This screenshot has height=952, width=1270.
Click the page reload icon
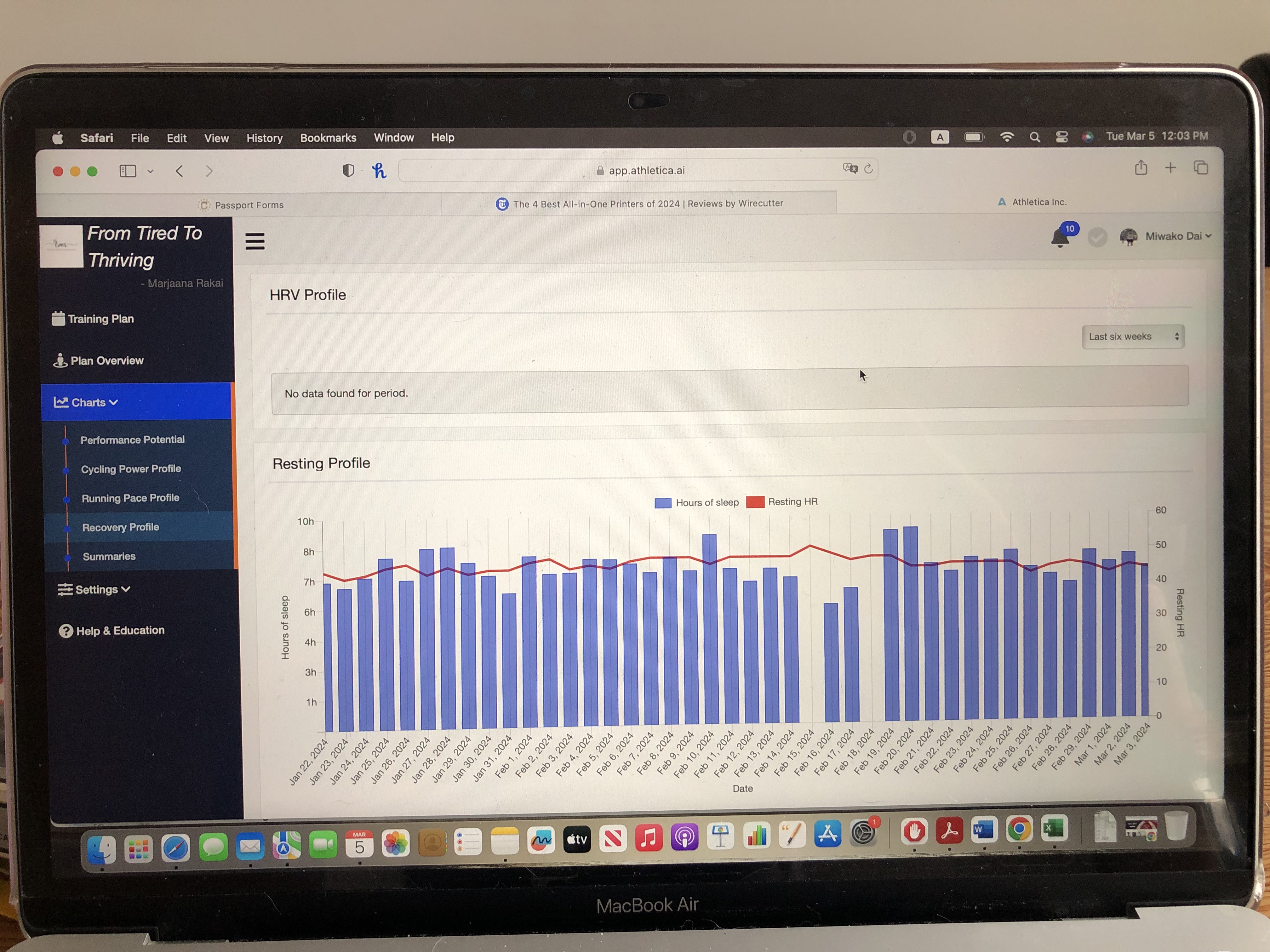(x=868, y=169)
